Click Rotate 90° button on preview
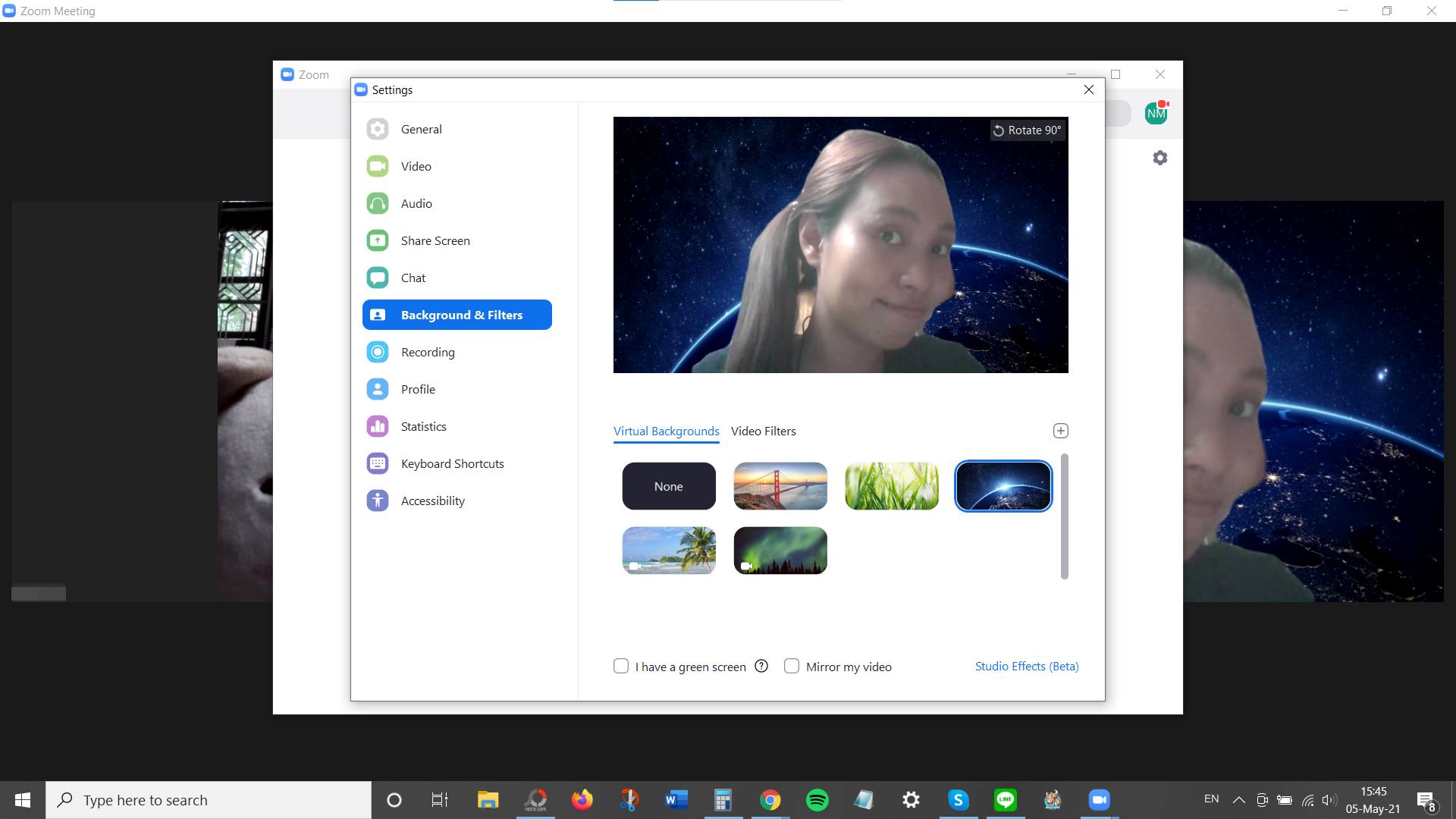 tap(1027, 130)
